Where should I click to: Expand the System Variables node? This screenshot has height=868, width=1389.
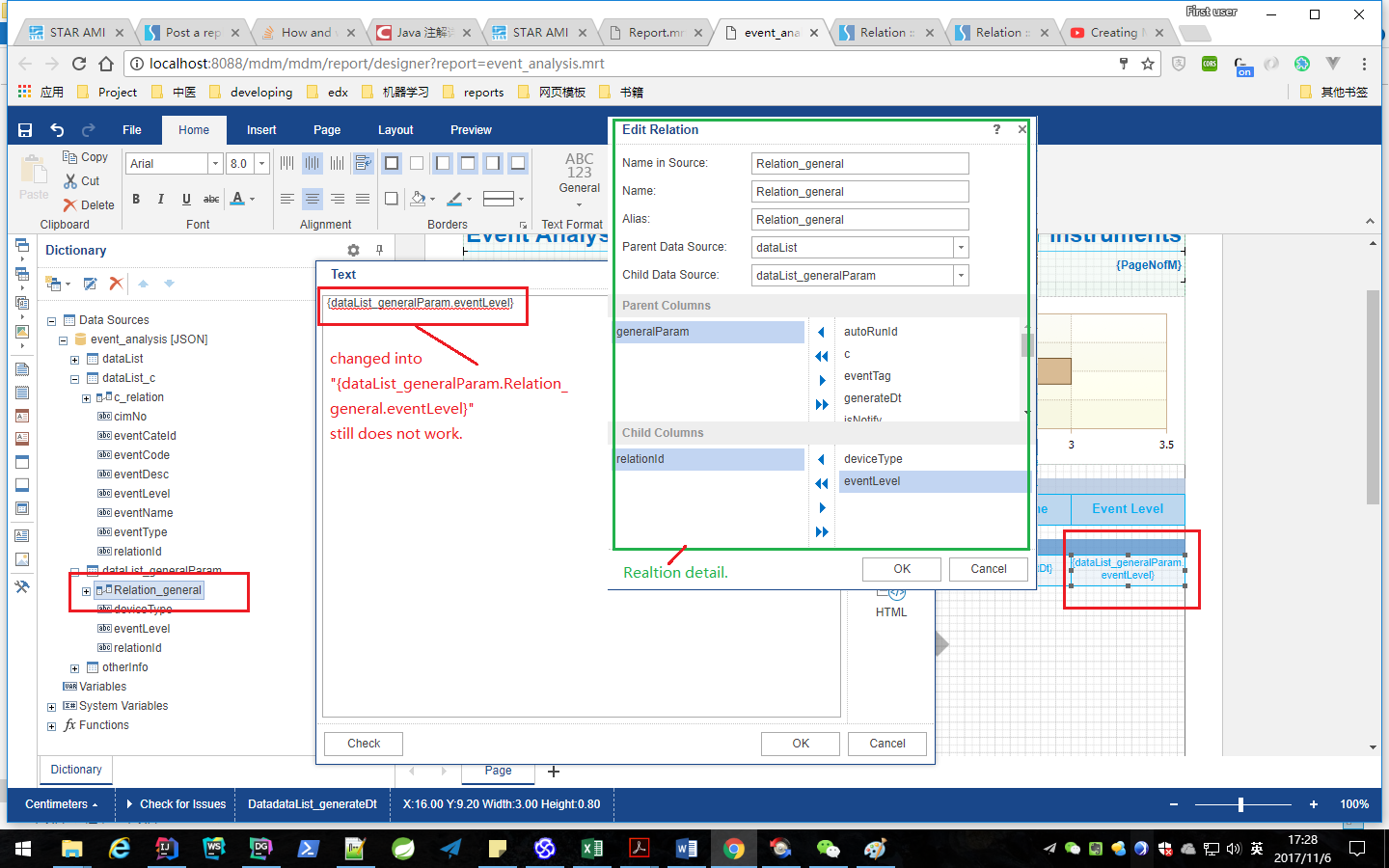52,707
